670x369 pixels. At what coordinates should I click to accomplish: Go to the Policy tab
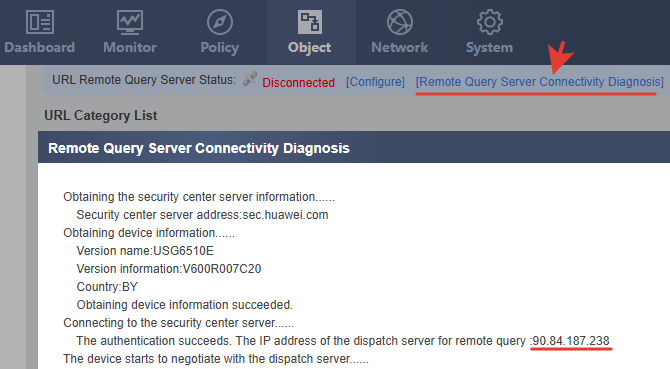pyautogui.click(x=220, y=47)
